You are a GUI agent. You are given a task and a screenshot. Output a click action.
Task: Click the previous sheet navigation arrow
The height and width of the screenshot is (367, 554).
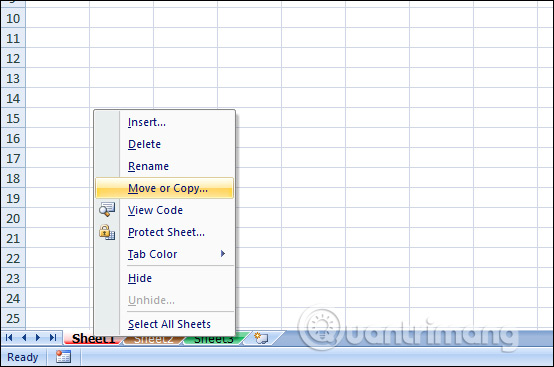pos(24,338)
